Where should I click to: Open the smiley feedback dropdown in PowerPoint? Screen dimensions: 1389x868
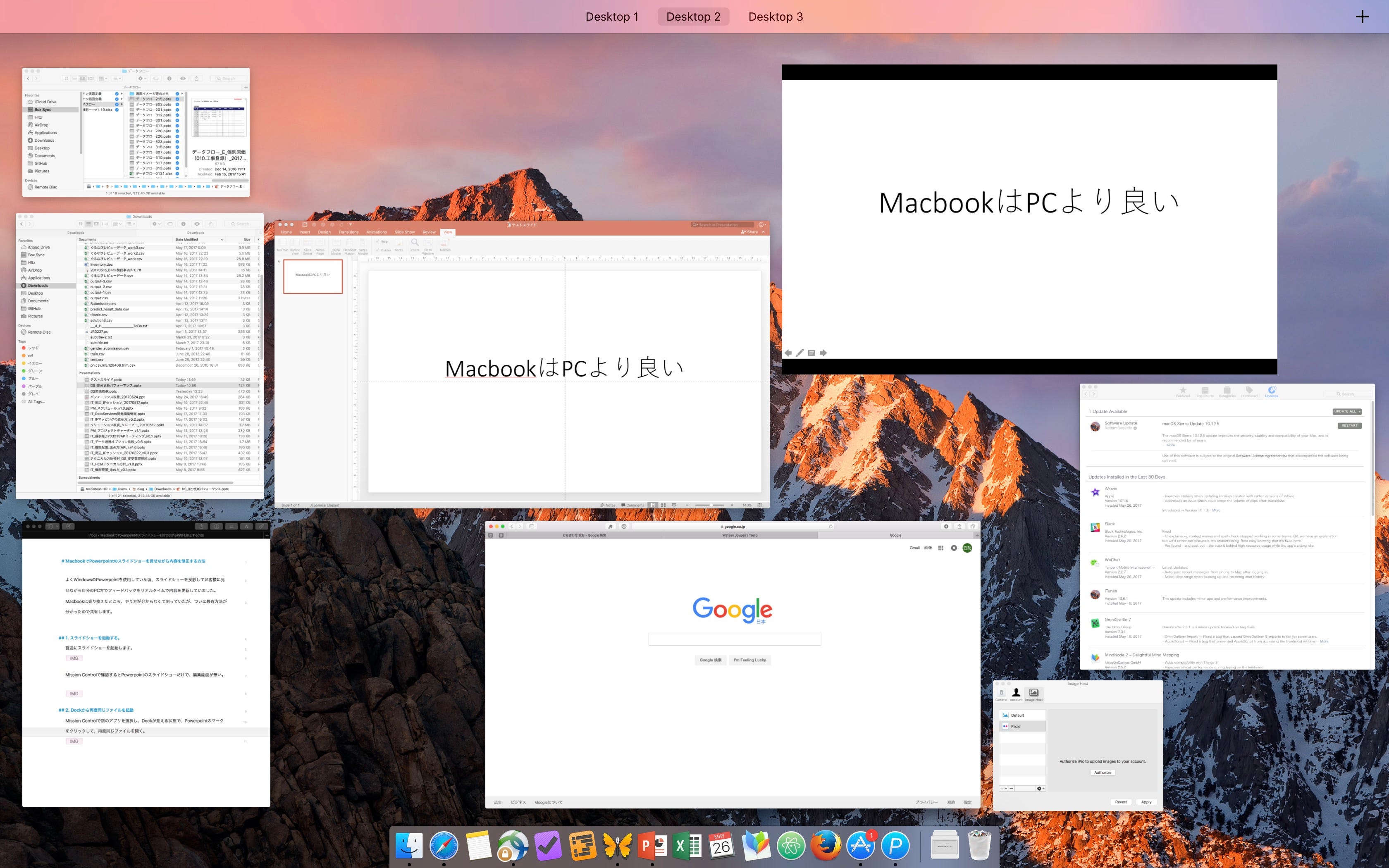[x=762, y=224]
